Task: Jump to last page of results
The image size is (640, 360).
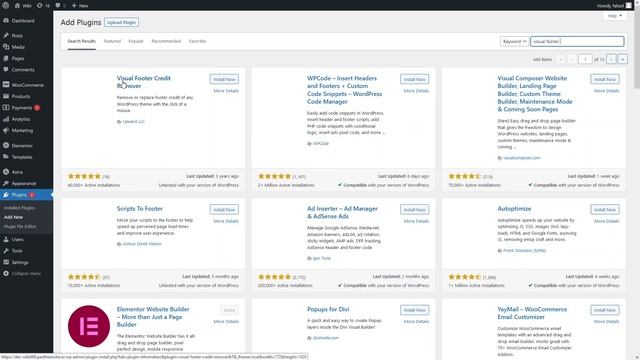Action: tap(622, 60)
